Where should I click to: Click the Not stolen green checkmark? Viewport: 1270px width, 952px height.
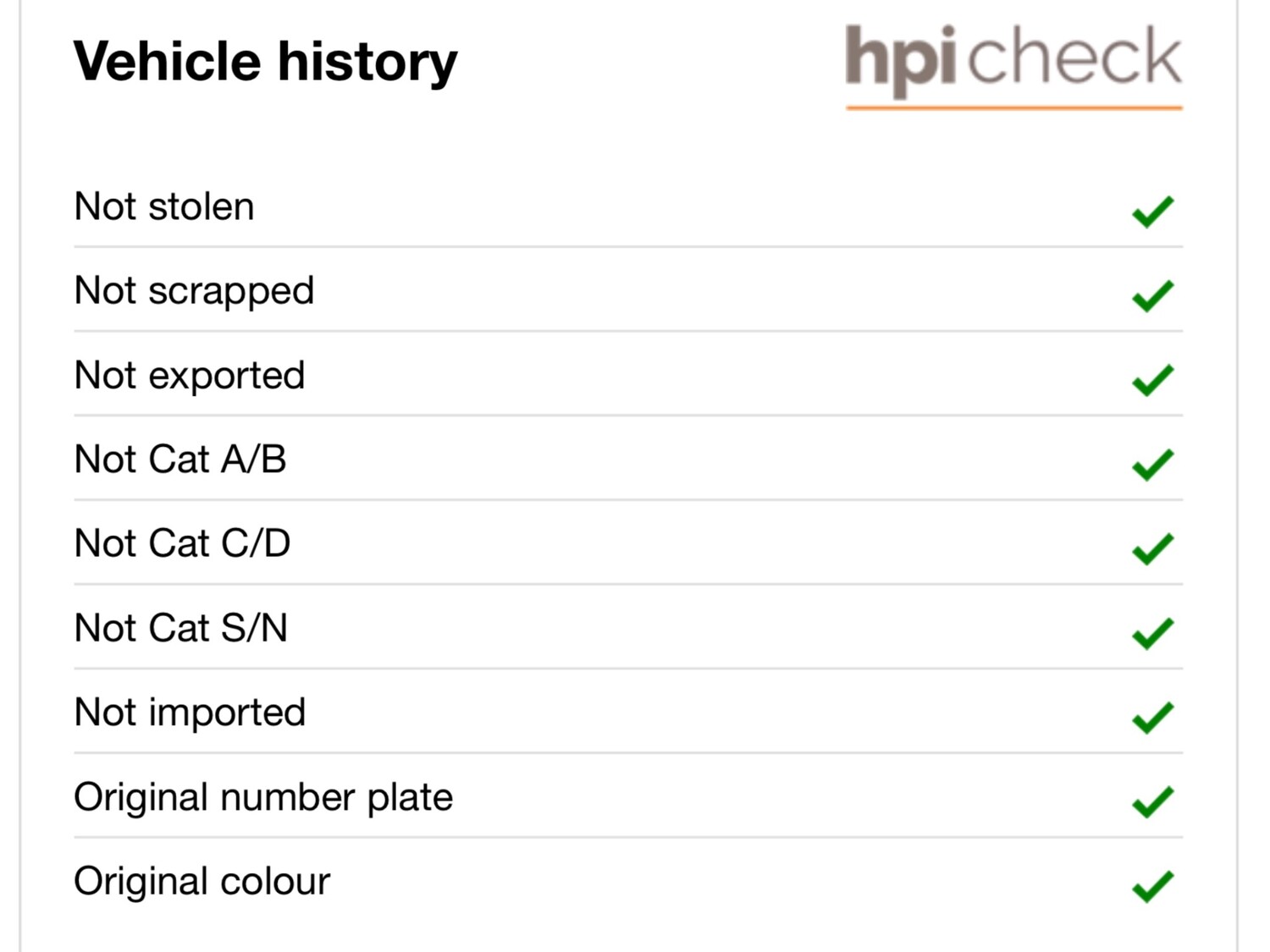click(1152, 211)
